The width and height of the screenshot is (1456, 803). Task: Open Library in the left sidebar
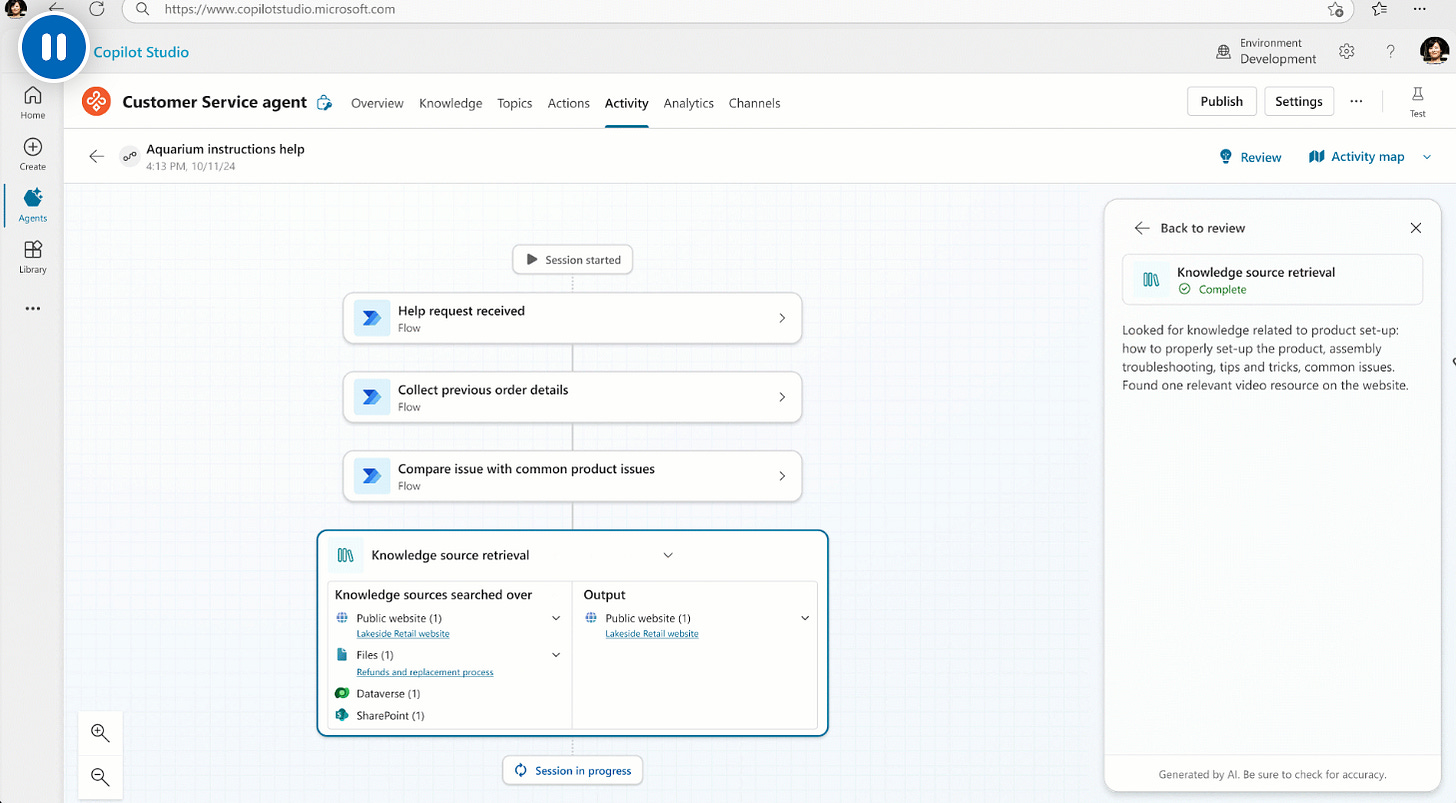(x=33, y=256)
